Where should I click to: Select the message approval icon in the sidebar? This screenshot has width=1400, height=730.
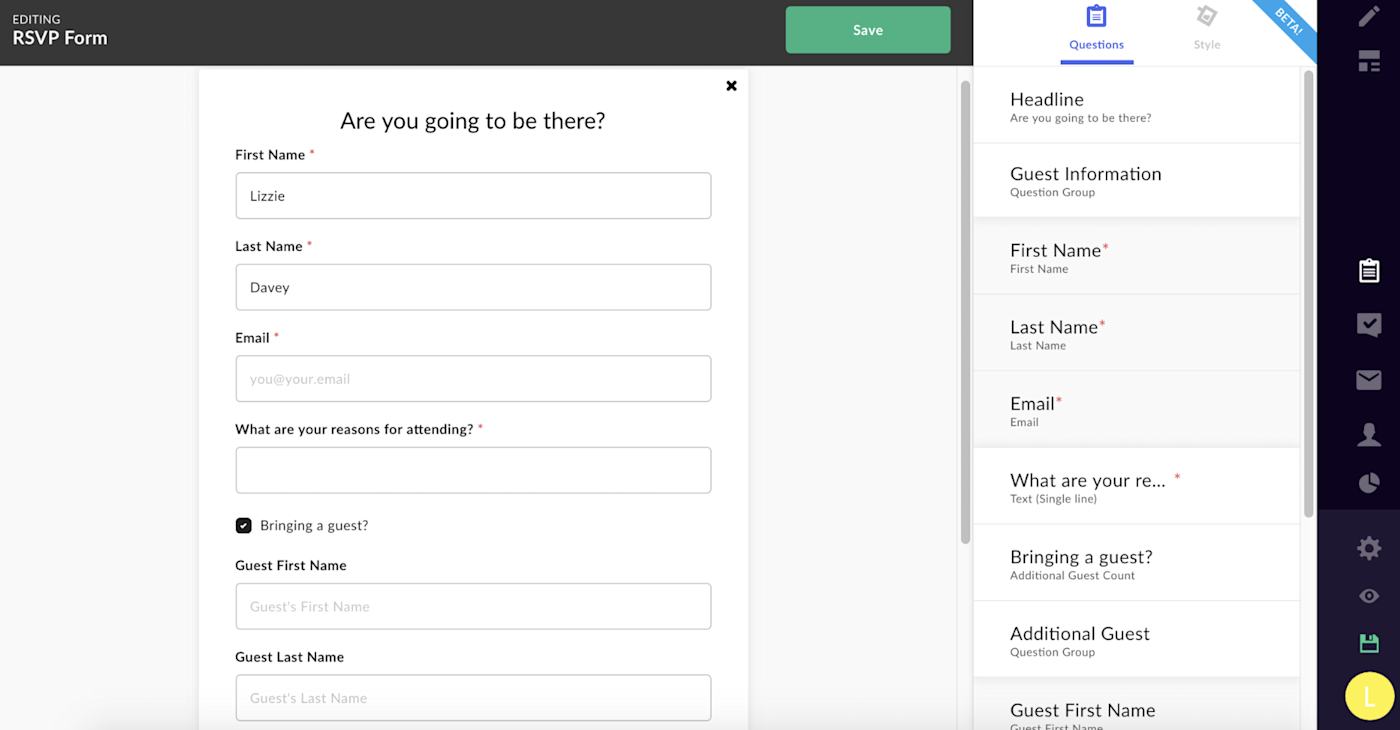1369,325
